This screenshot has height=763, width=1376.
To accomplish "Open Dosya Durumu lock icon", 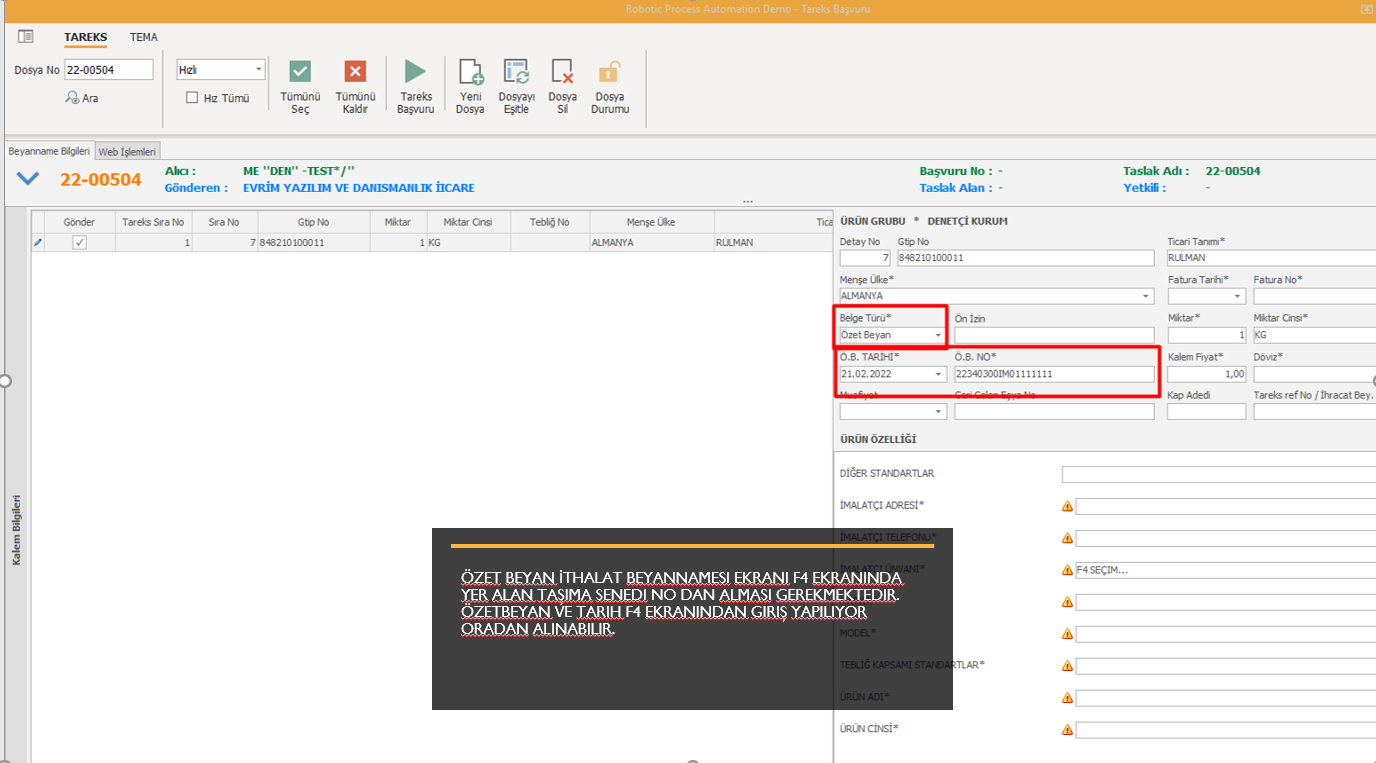I will click(610, 72).
